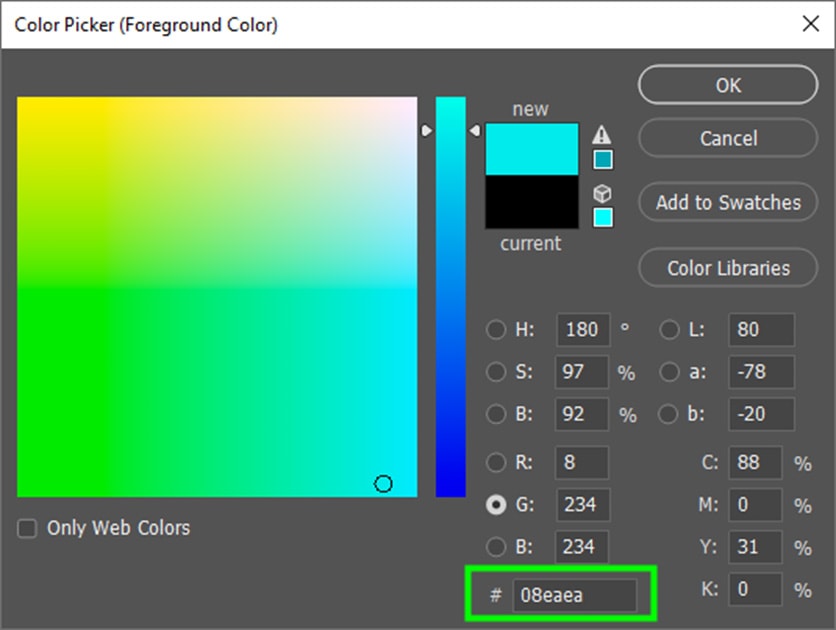
Task: Click the closest in-gamut color swatch
Action: coord(603,160)
